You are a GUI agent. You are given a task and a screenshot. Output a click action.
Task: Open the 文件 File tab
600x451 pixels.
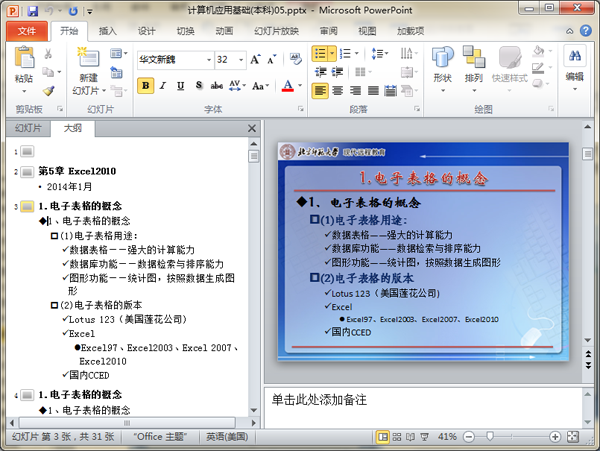point(27,31)
